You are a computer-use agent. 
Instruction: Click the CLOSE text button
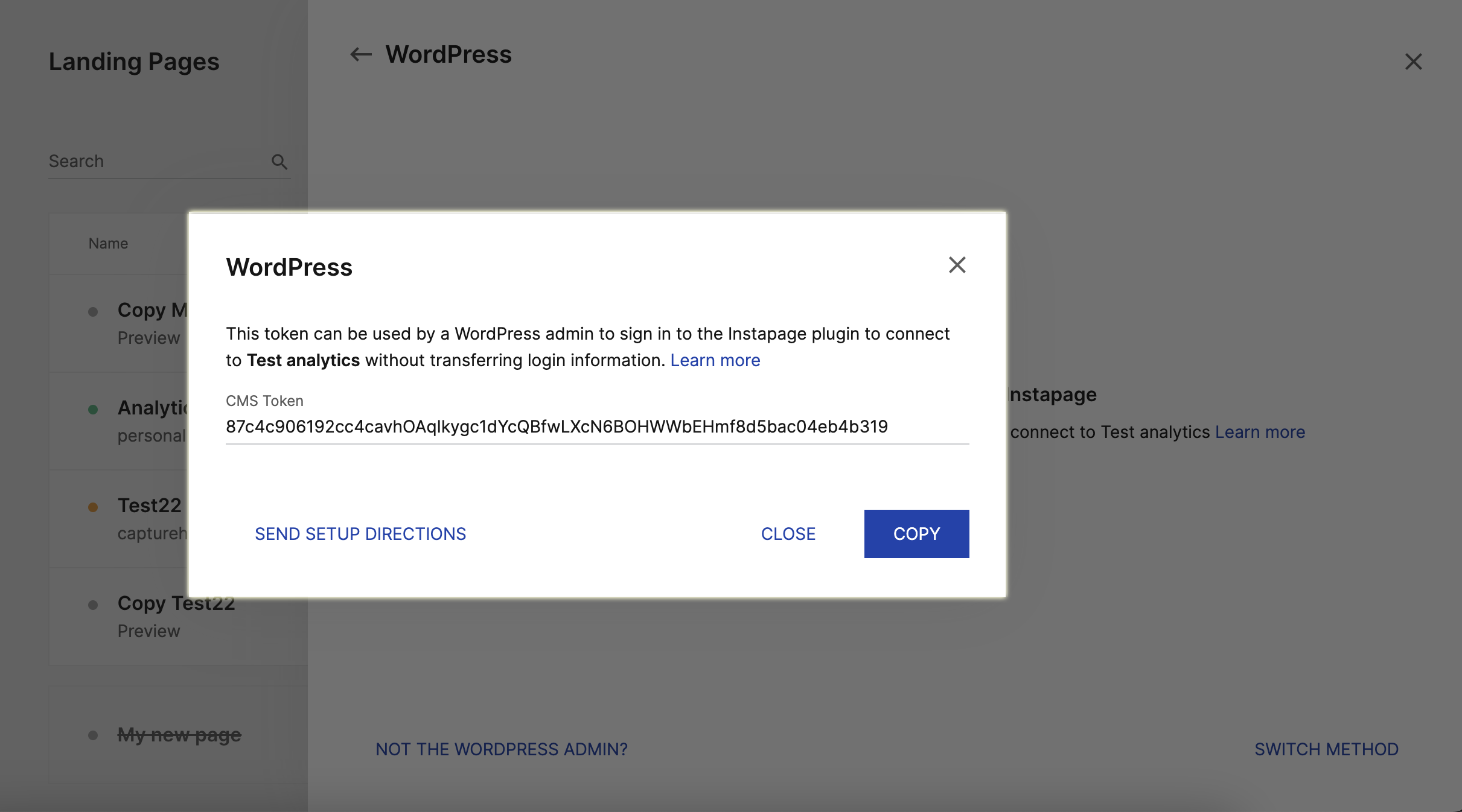(788, 534)
